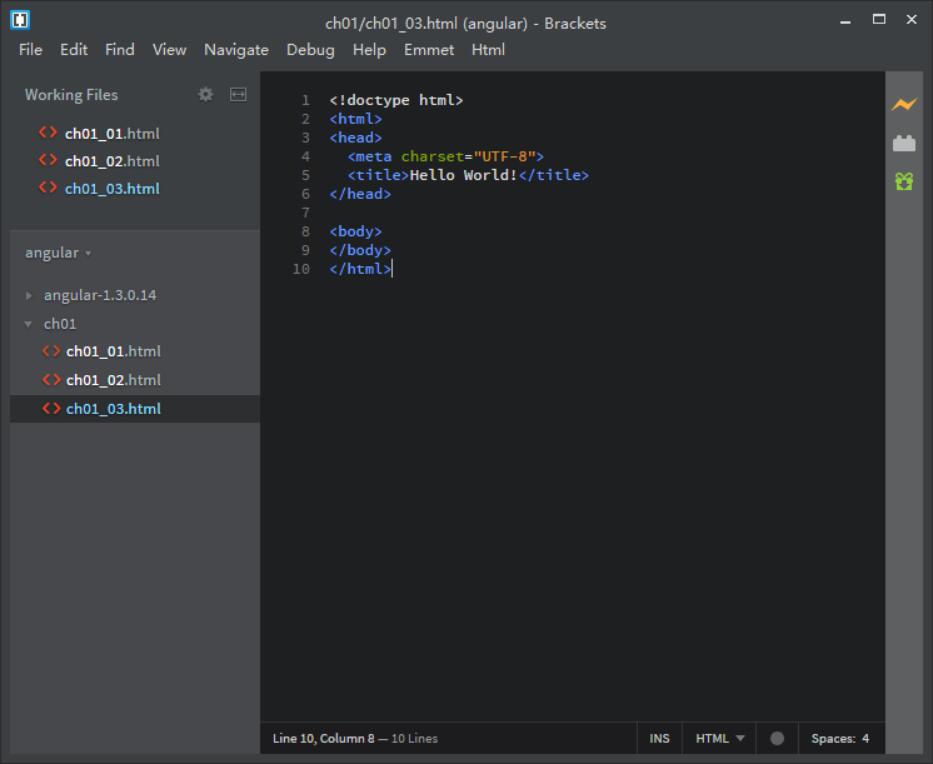
Task: Click the Brackets app logo icon
Action: pos(20,19)
